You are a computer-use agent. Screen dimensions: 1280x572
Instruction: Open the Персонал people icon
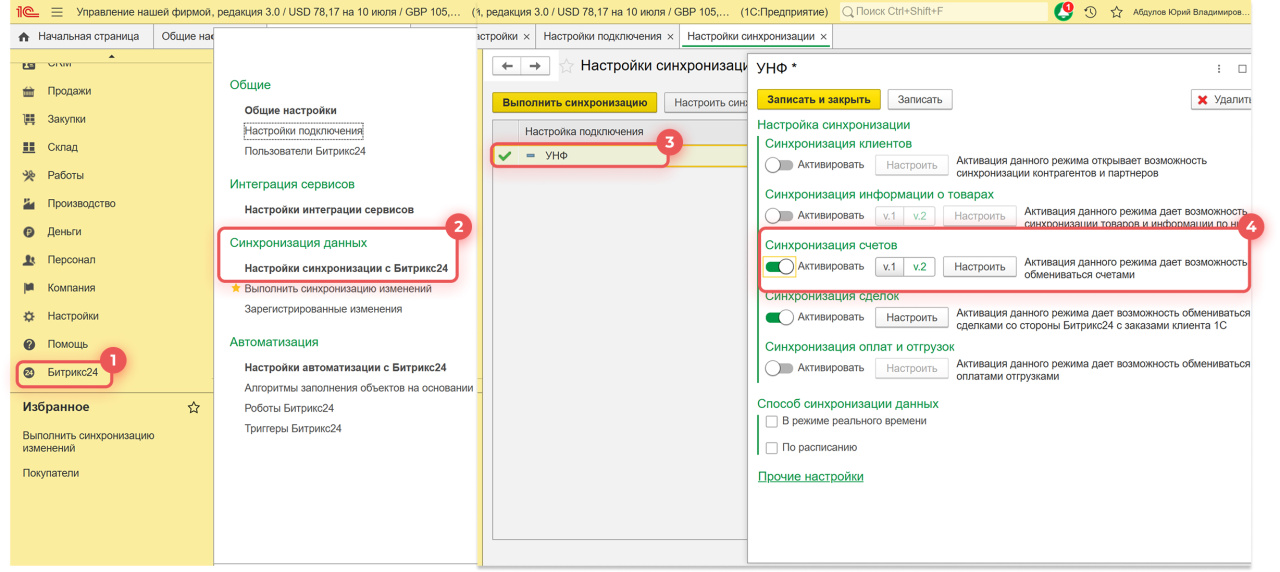[x=29, y=260]
